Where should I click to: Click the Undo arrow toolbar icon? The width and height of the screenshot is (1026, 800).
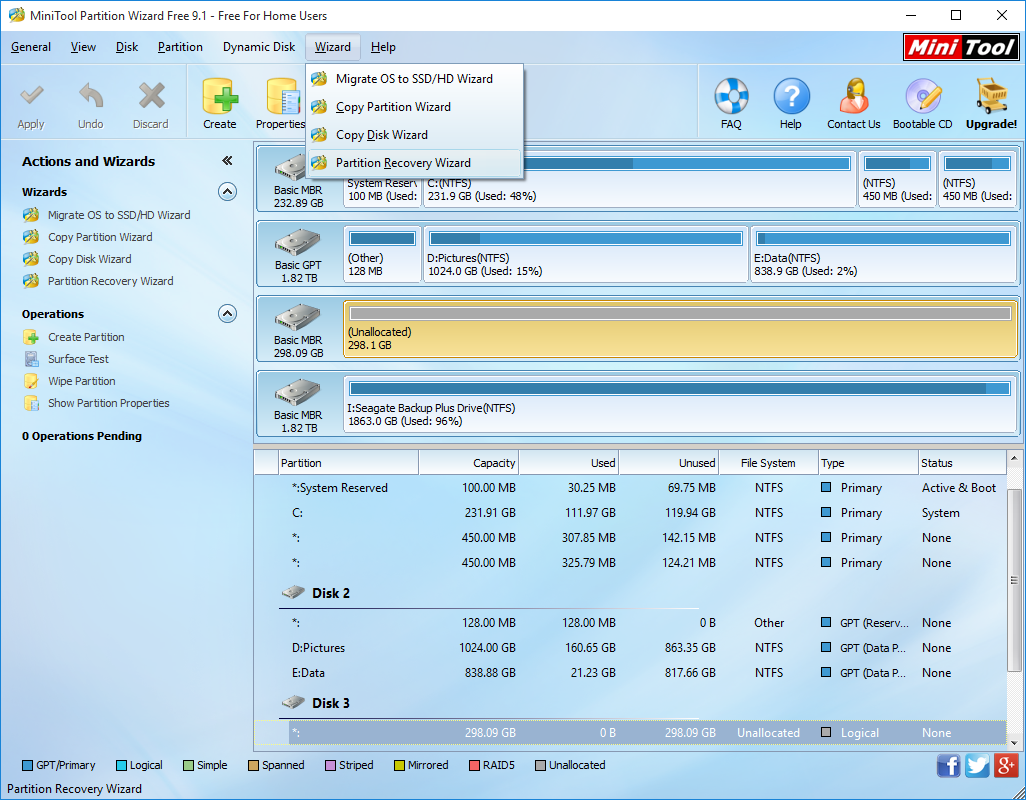(91, 96)
